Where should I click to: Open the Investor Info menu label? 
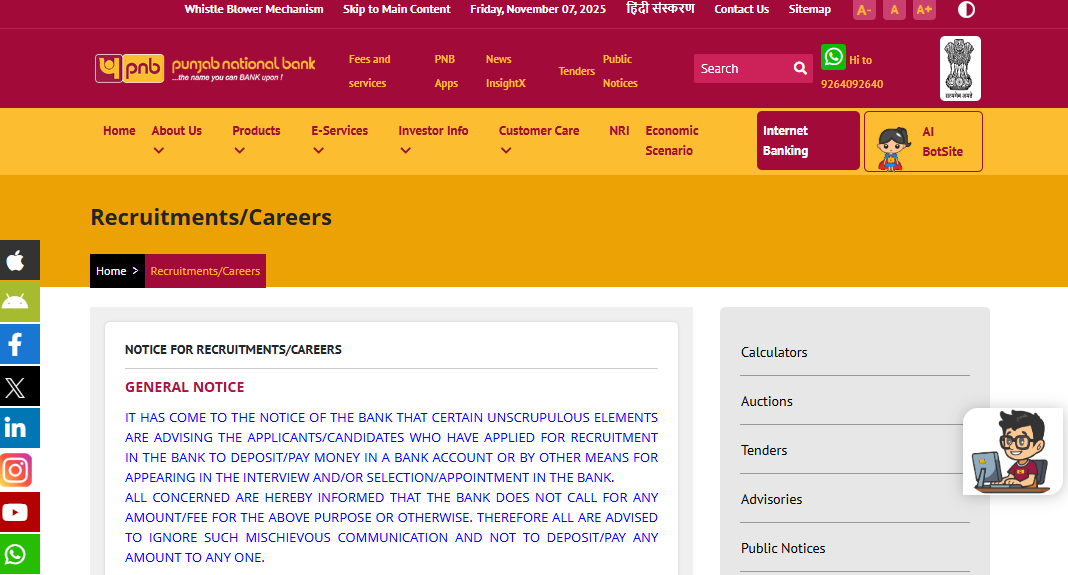(x=433, y=130)
